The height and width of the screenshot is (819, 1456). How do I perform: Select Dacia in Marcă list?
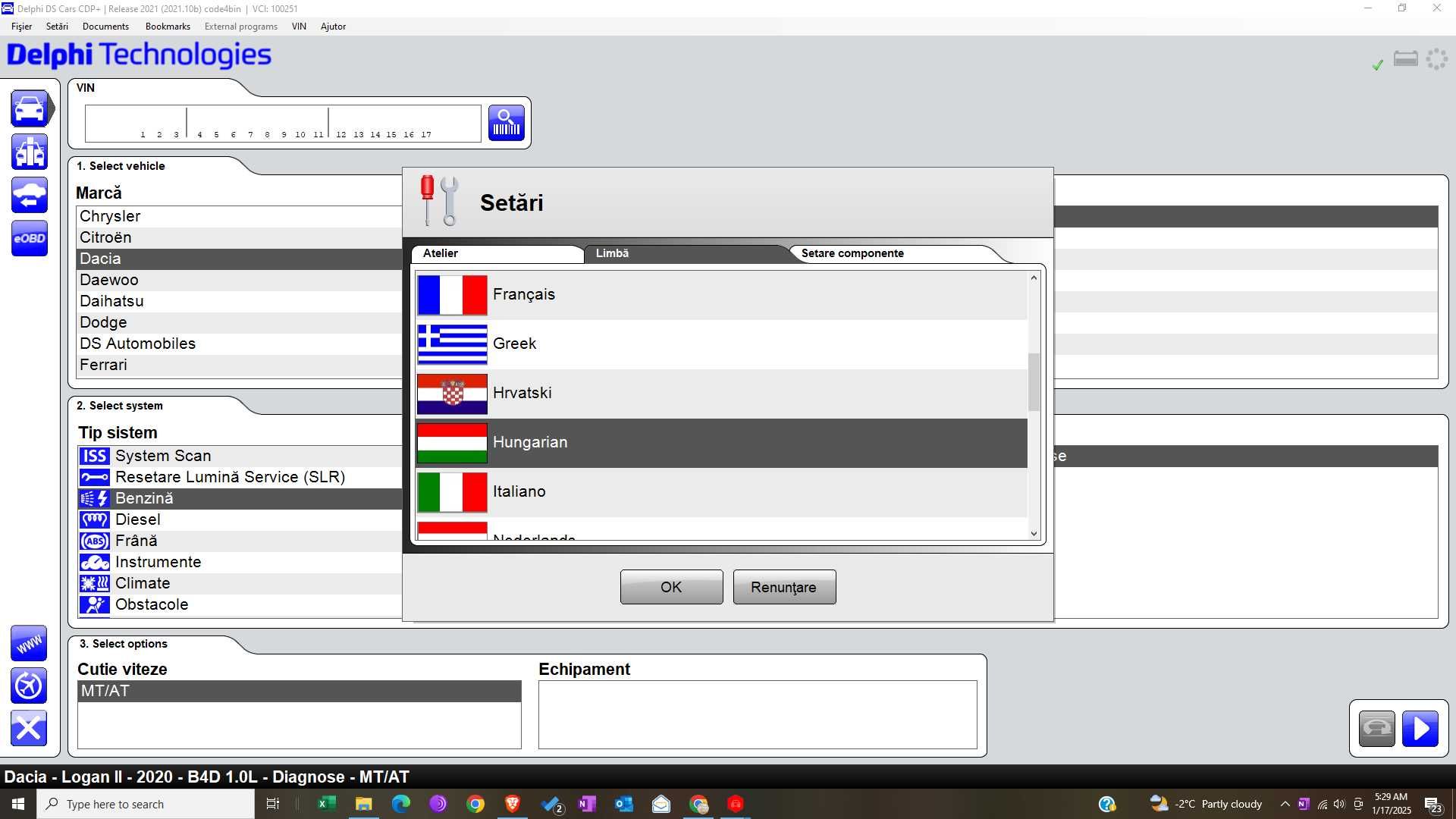pyautogui.click(x=239, y=259)
